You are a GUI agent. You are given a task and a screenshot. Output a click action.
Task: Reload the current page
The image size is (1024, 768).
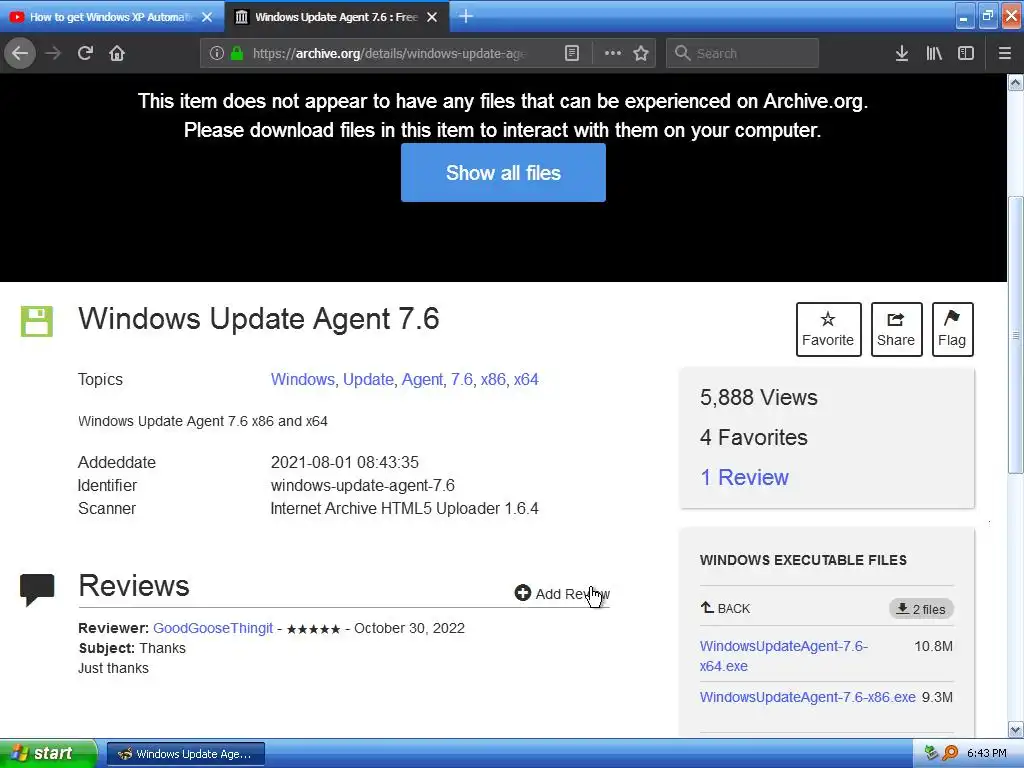click(x=86, y=53)
